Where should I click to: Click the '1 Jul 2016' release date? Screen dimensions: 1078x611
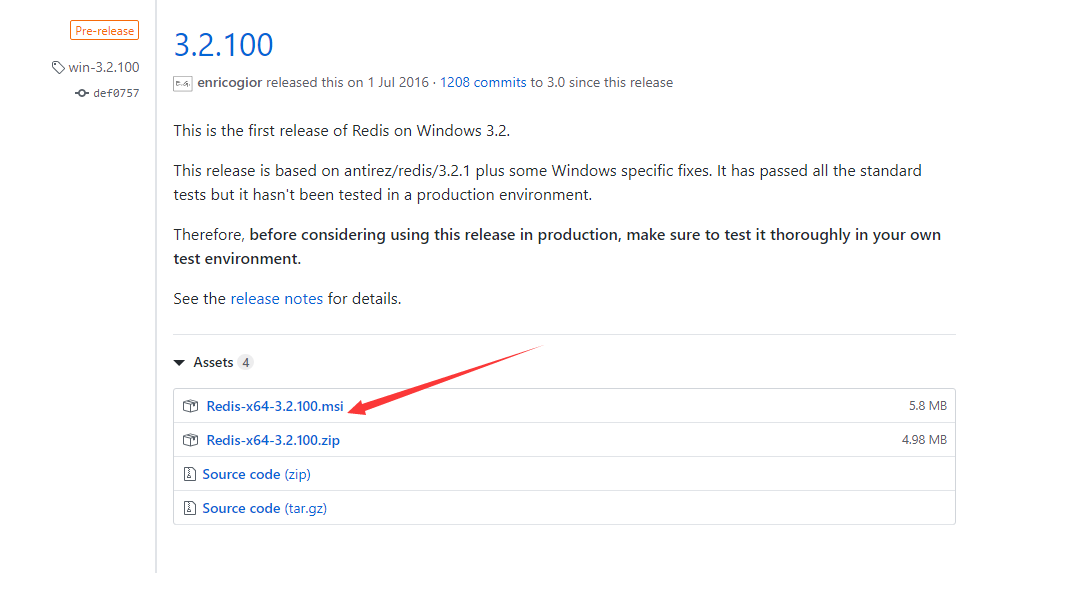398,82
